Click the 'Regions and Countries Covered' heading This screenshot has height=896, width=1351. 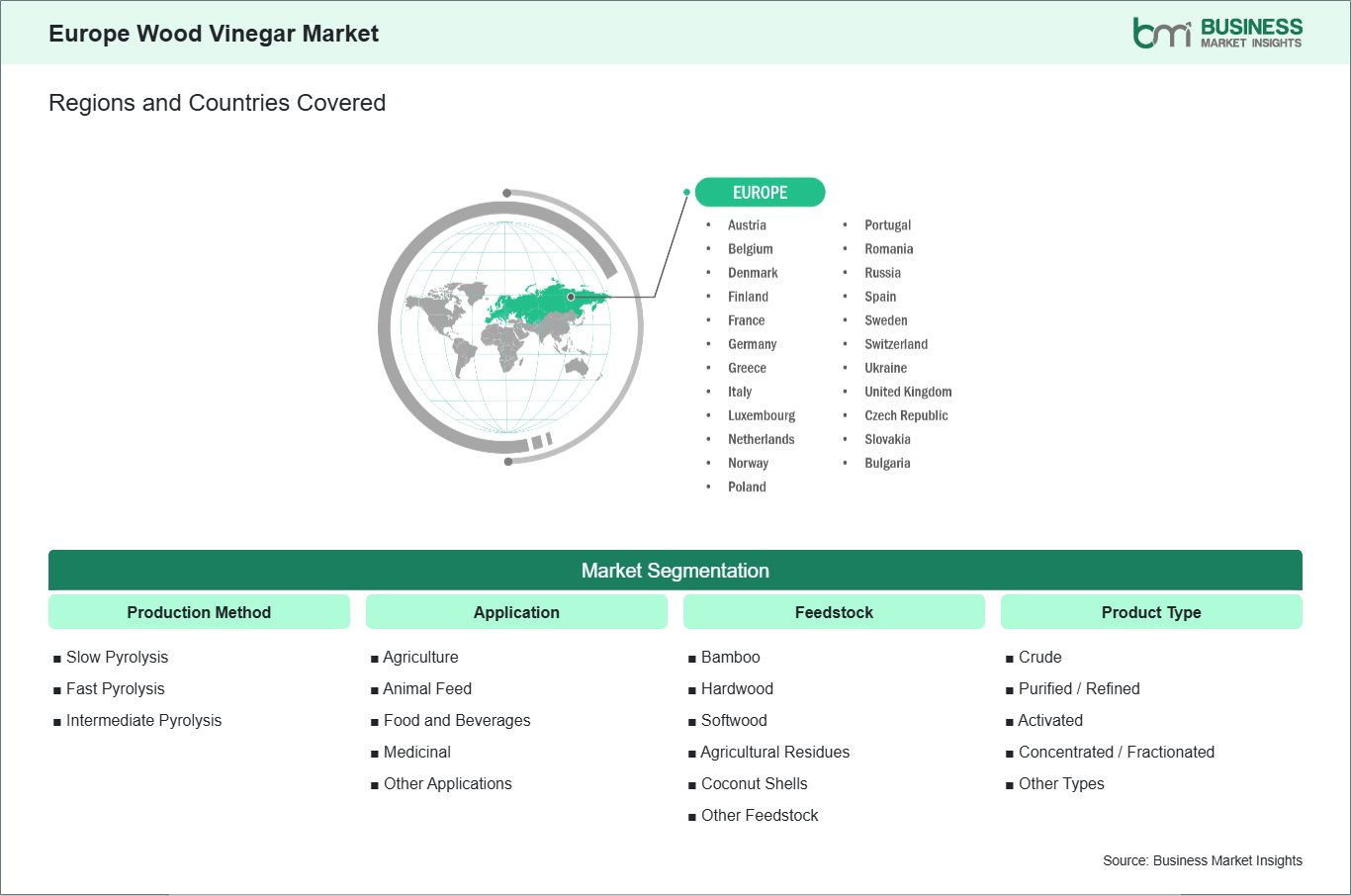[217, 103]
